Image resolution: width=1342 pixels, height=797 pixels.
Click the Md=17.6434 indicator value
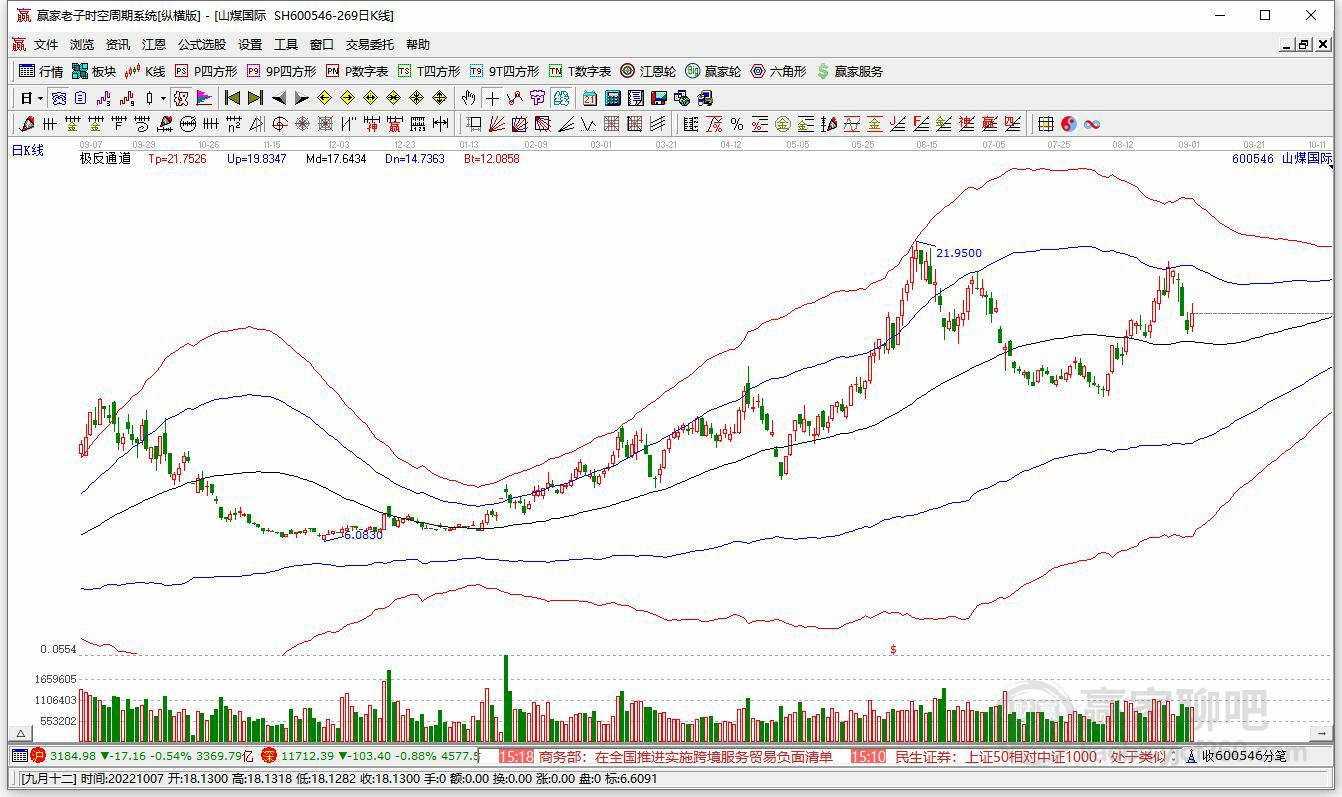336,158
